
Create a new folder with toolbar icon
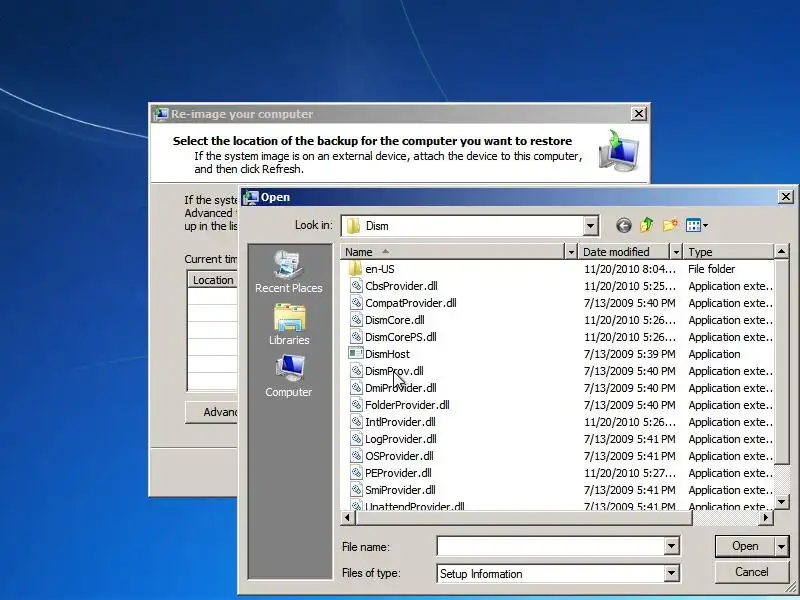click(x=670, y=225)
